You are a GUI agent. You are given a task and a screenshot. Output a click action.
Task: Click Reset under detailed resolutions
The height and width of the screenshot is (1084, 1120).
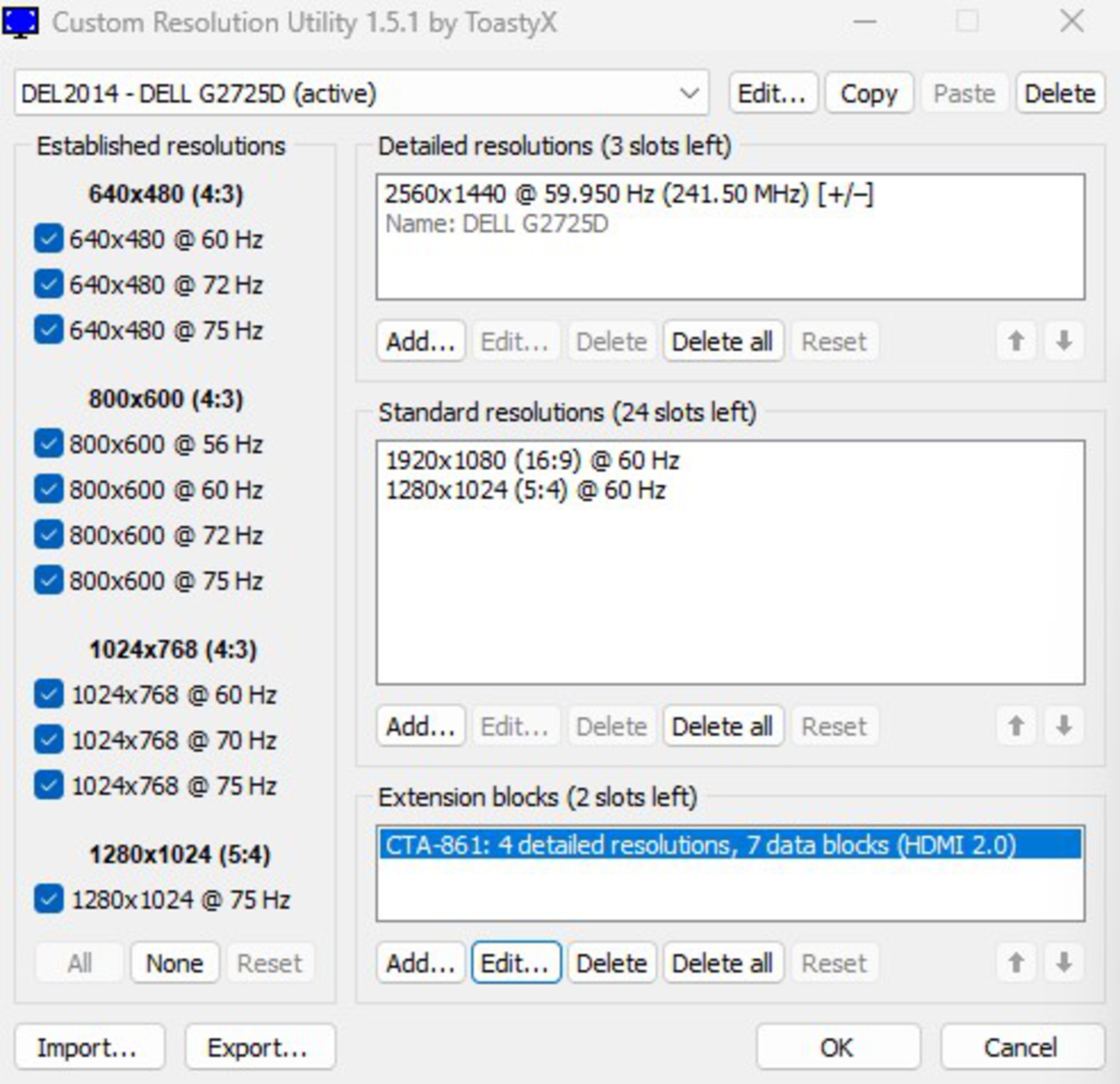coord(834,341)
